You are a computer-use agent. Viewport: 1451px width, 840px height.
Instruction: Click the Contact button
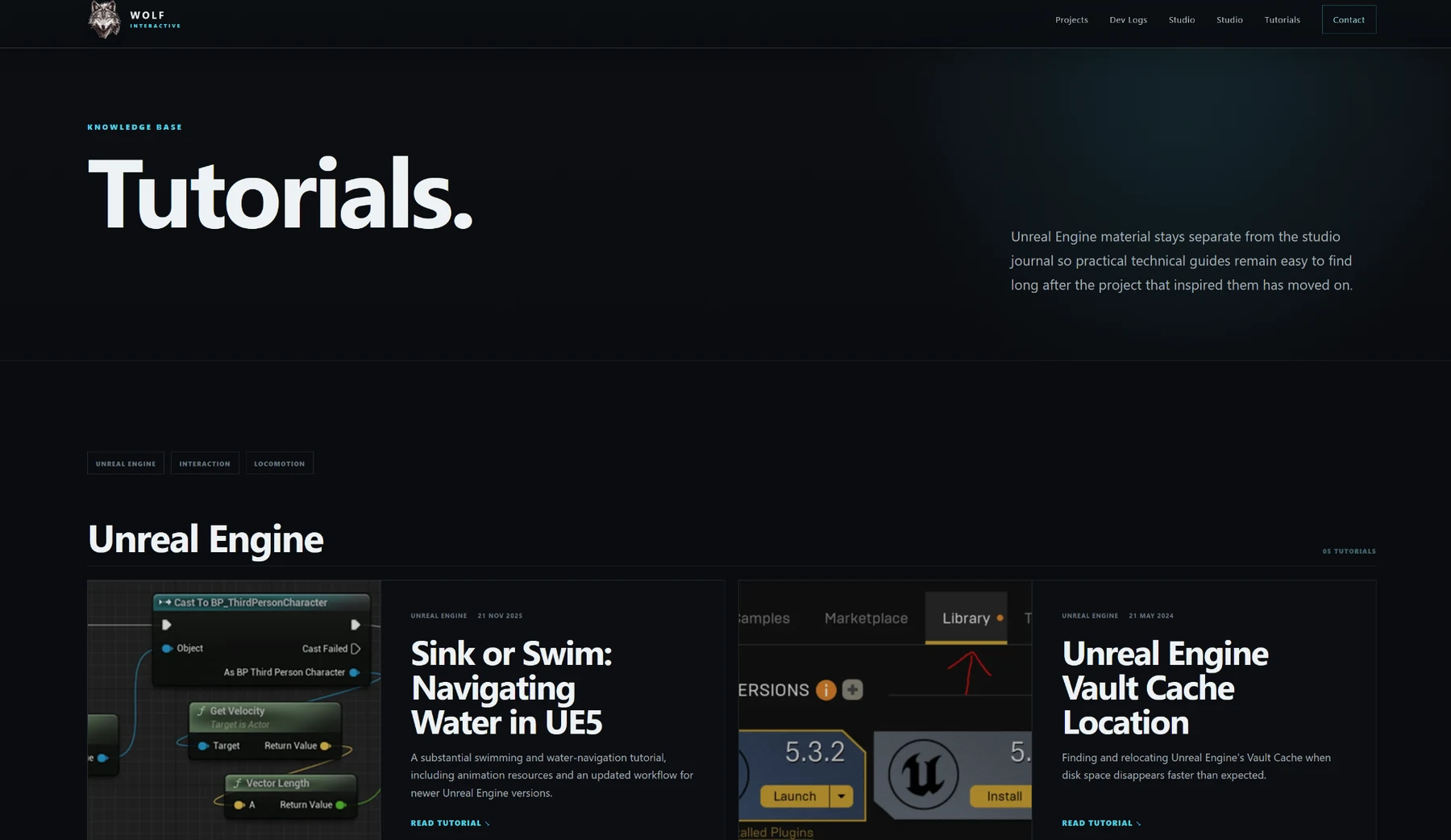(1349, 19)
